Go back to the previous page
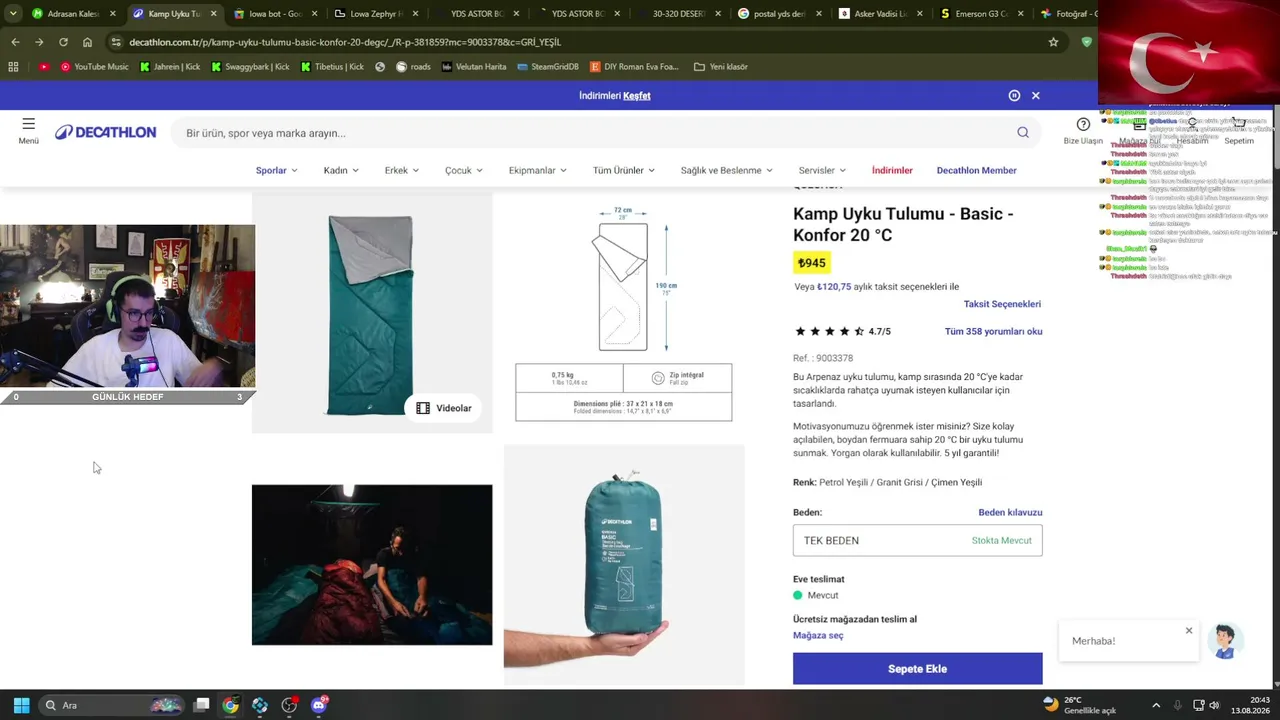Image resolution: width=1280 pixels, height=720 pixels. [x=15, y=42]
